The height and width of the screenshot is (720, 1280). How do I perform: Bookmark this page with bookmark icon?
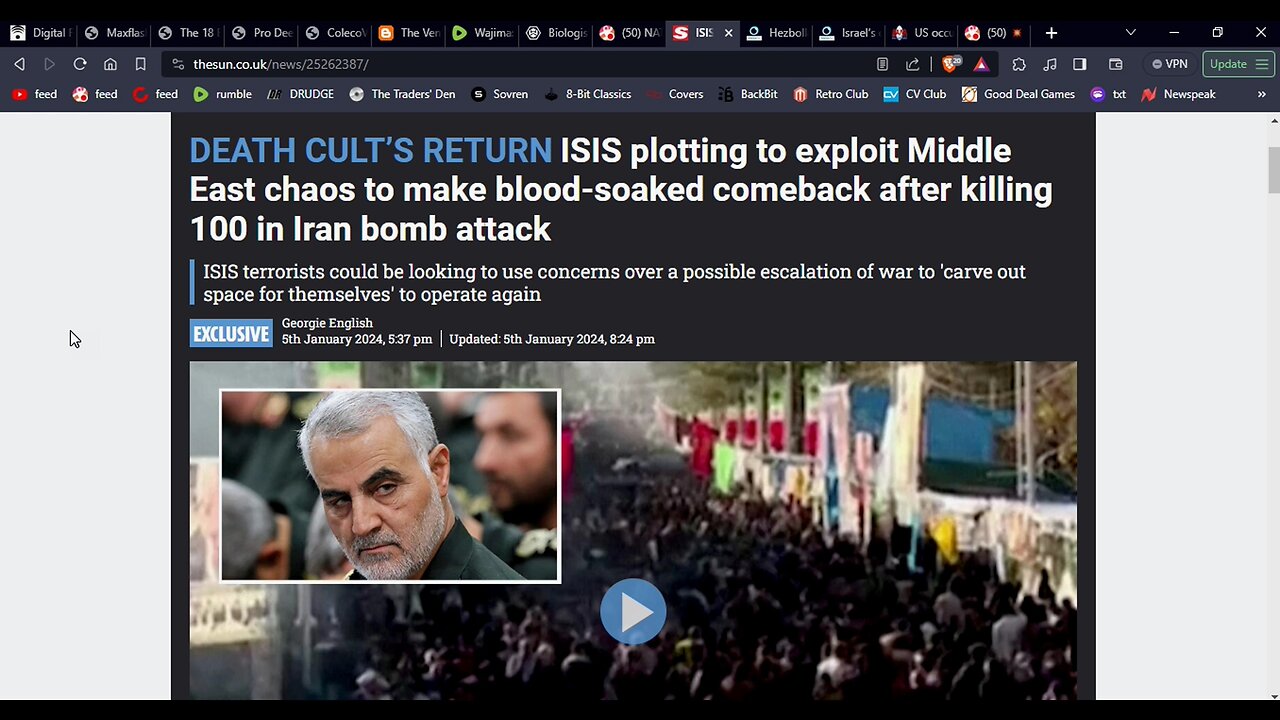(141, 64)
